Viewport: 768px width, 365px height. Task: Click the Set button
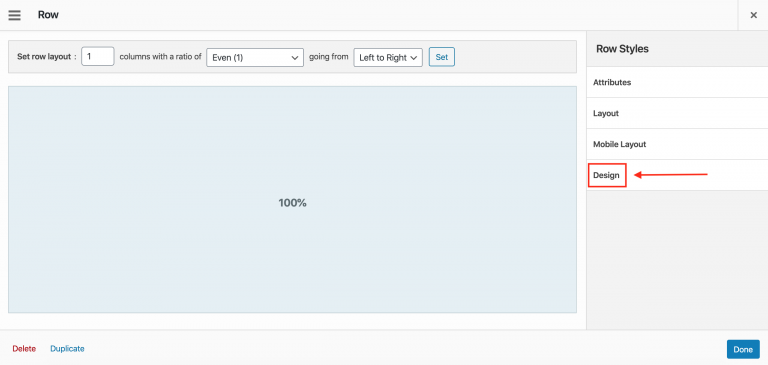pos(442,57)
